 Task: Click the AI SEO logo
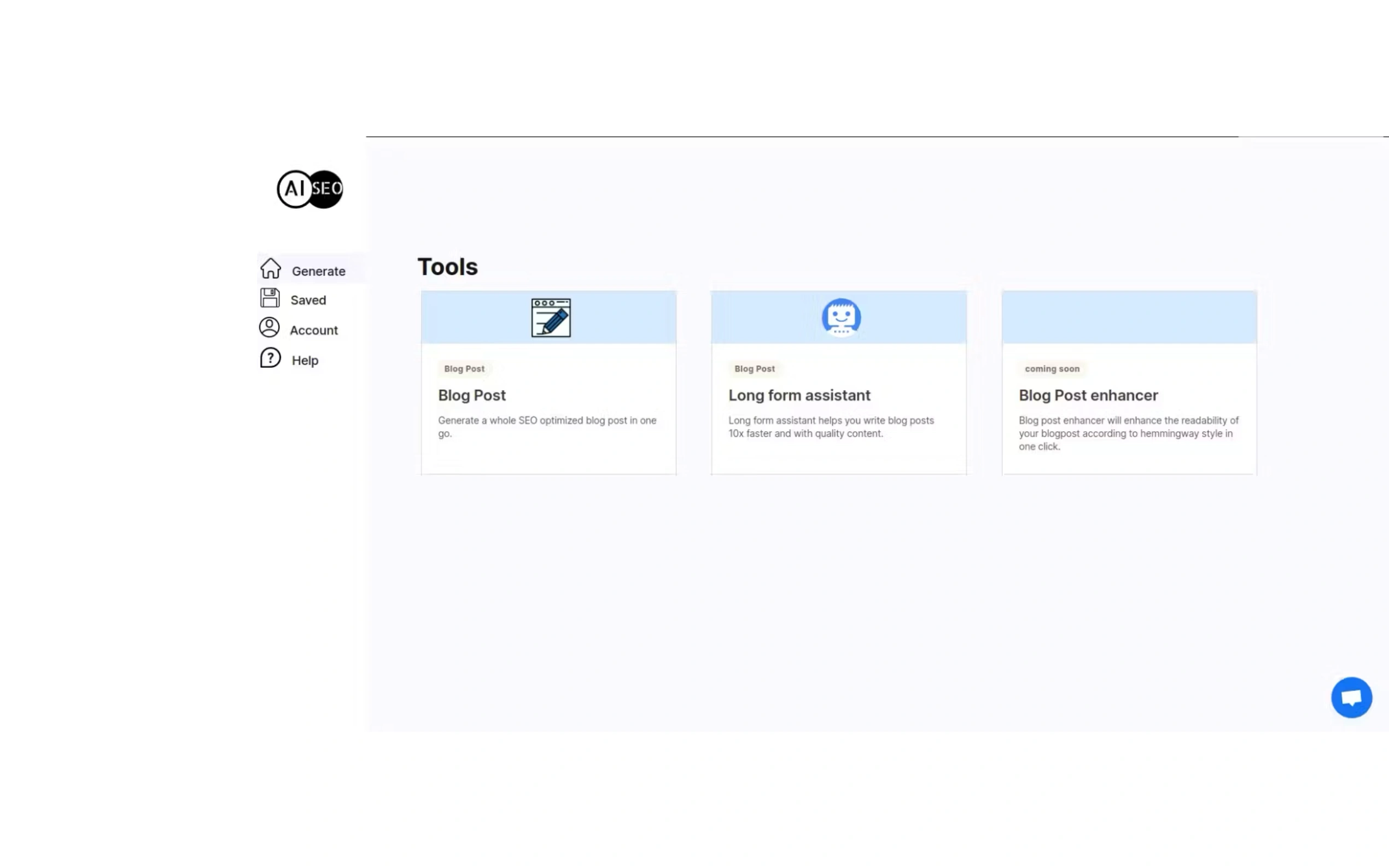coord(310,189)
